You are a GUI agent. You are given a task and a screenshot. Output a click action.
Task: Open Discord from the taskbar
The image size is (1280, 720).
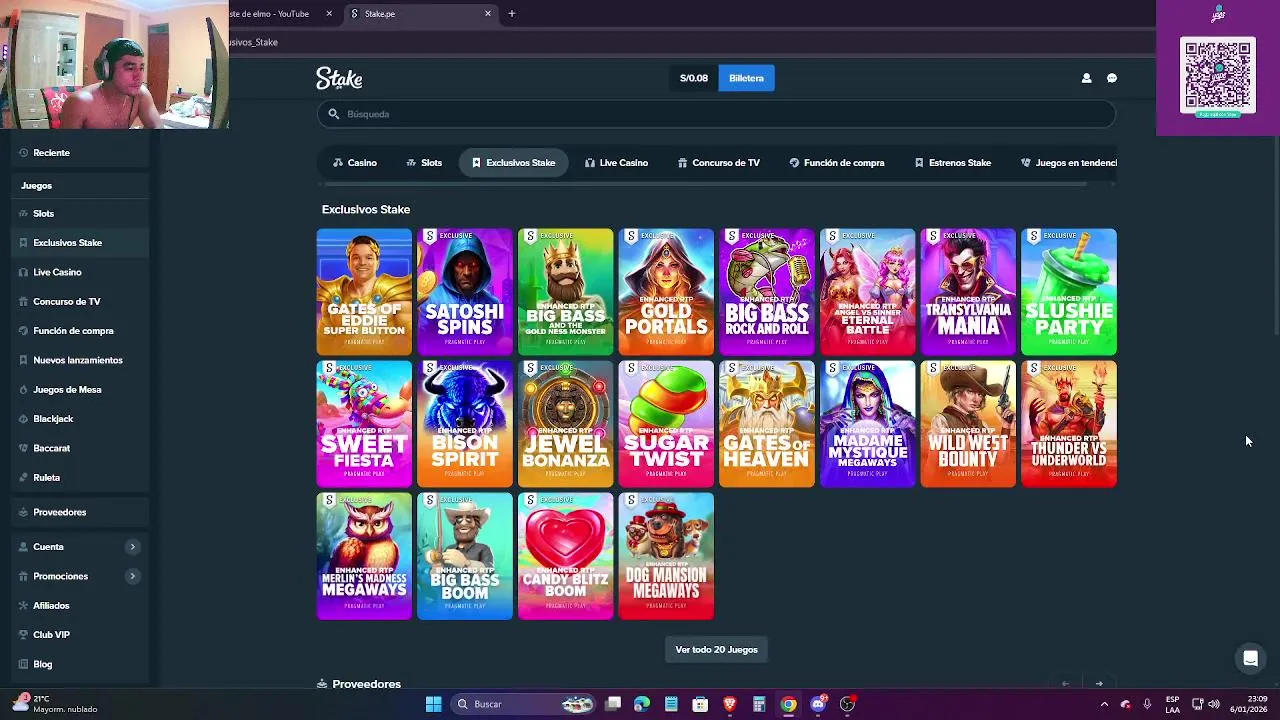(x=818, y=704)
